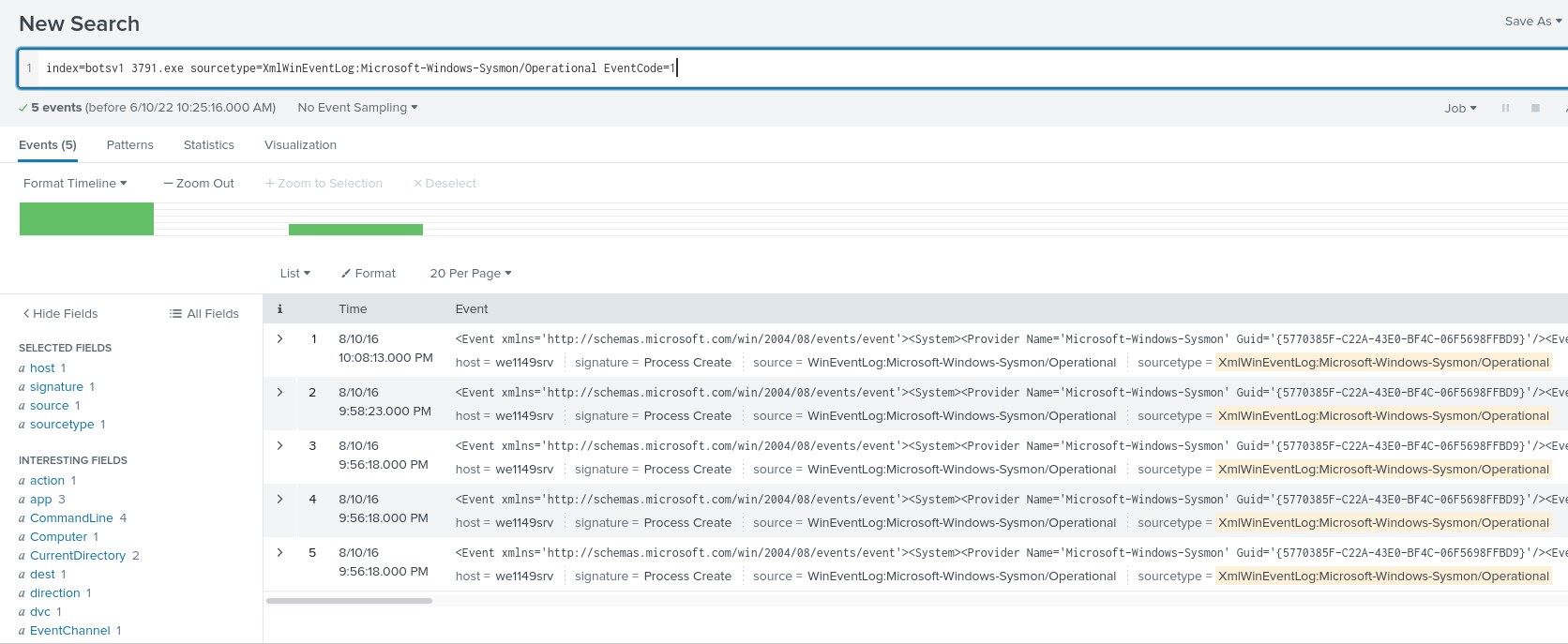This screenshot has width=1568, height=644.
Task: Click timestamp 10:08:13.000 PM of event 1
Action: (x=385, y=357)
